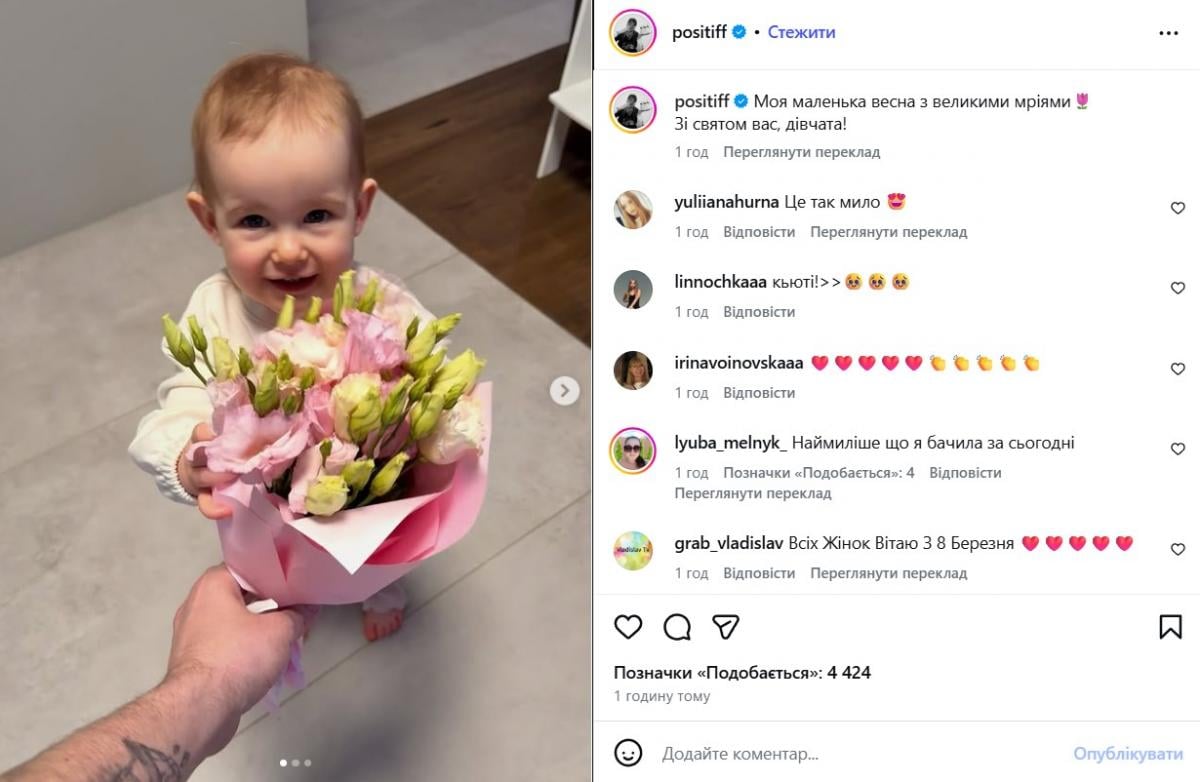
Task: Focus the add comment input field
Action: (x=860, y=753)
